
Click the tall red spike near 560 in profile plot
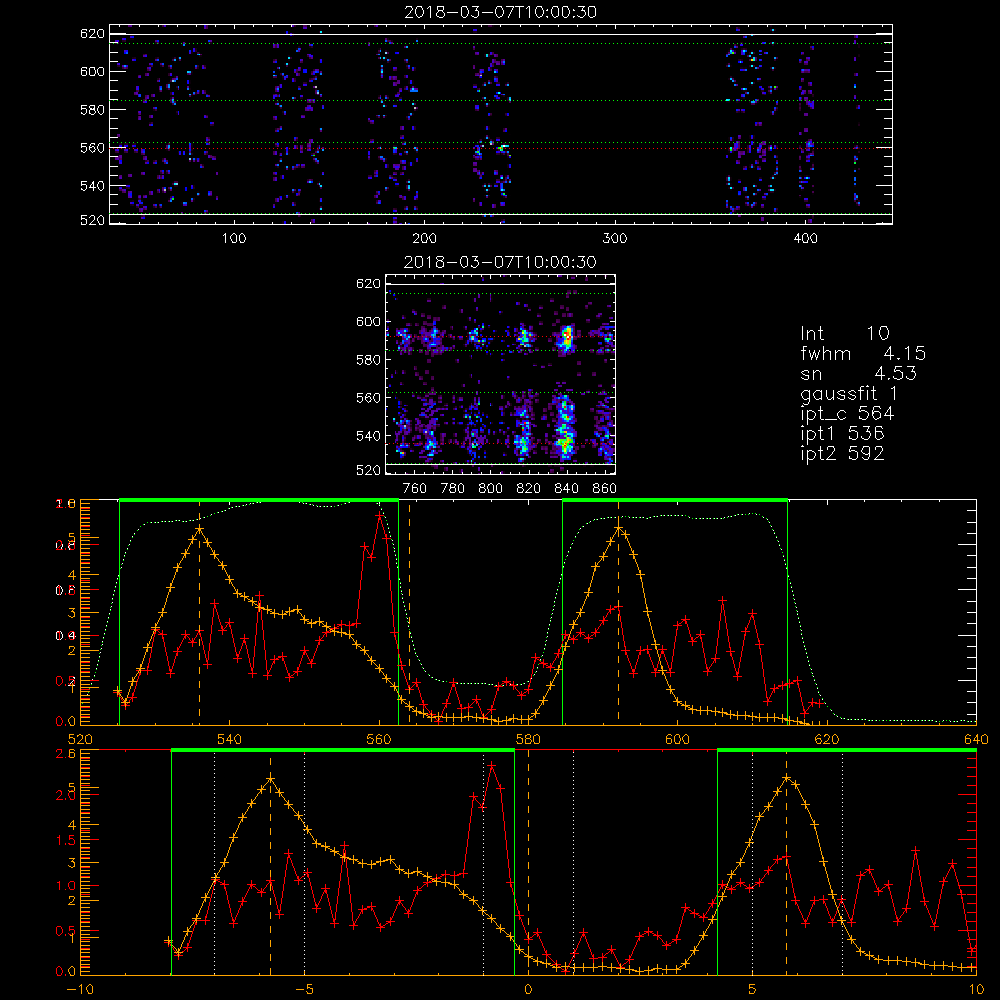click(379, 514)
